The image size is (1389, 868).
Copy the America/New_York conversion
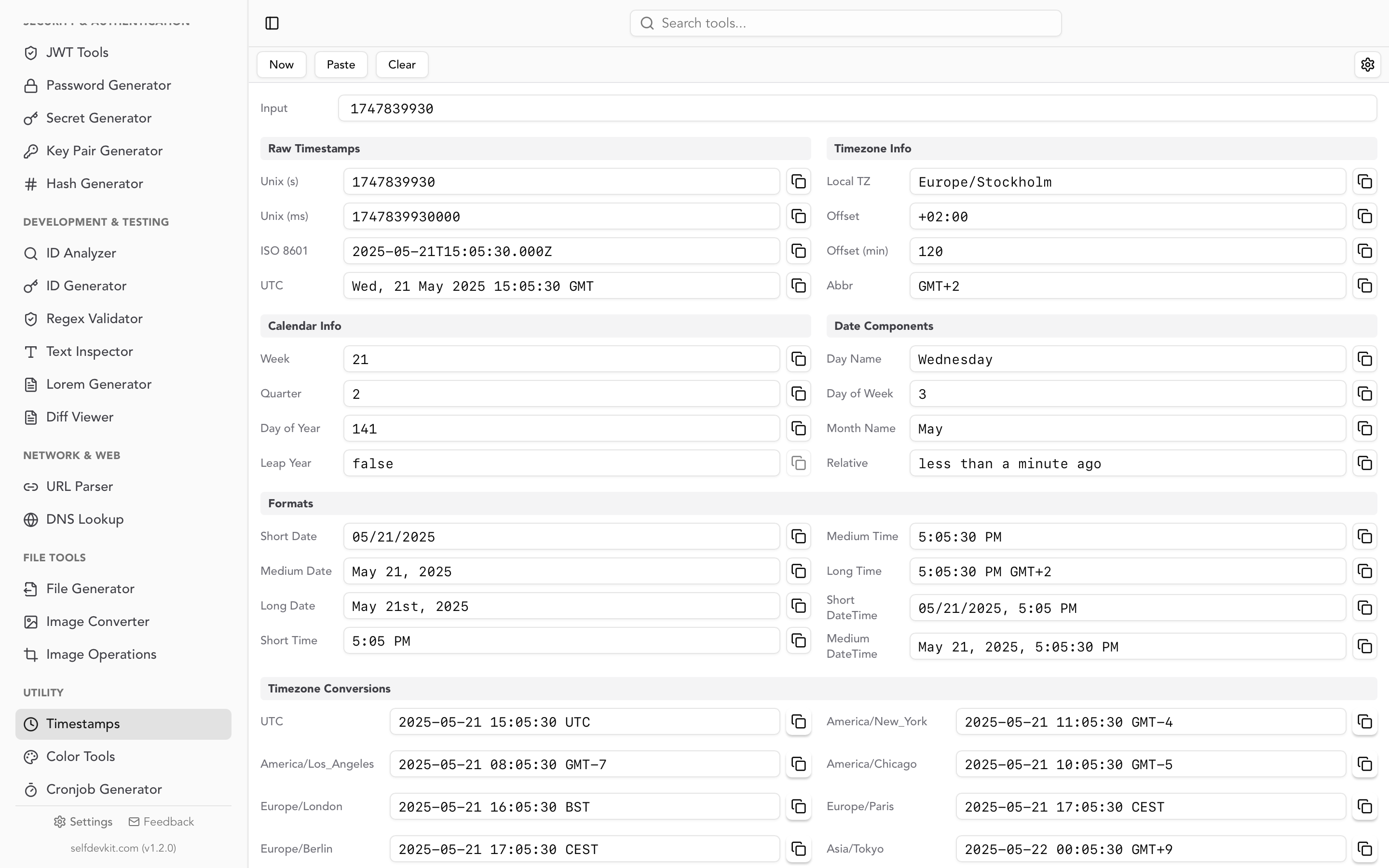pyautogui.click(x=1364, y=721)
